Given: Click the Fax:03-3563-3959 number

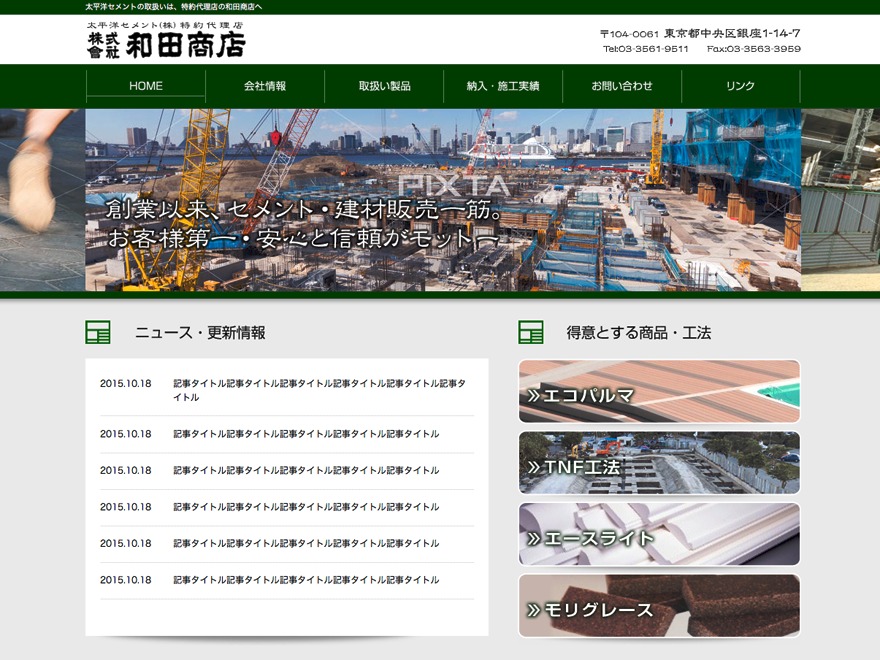Looking at the screenshot, I should coord(754,49).
